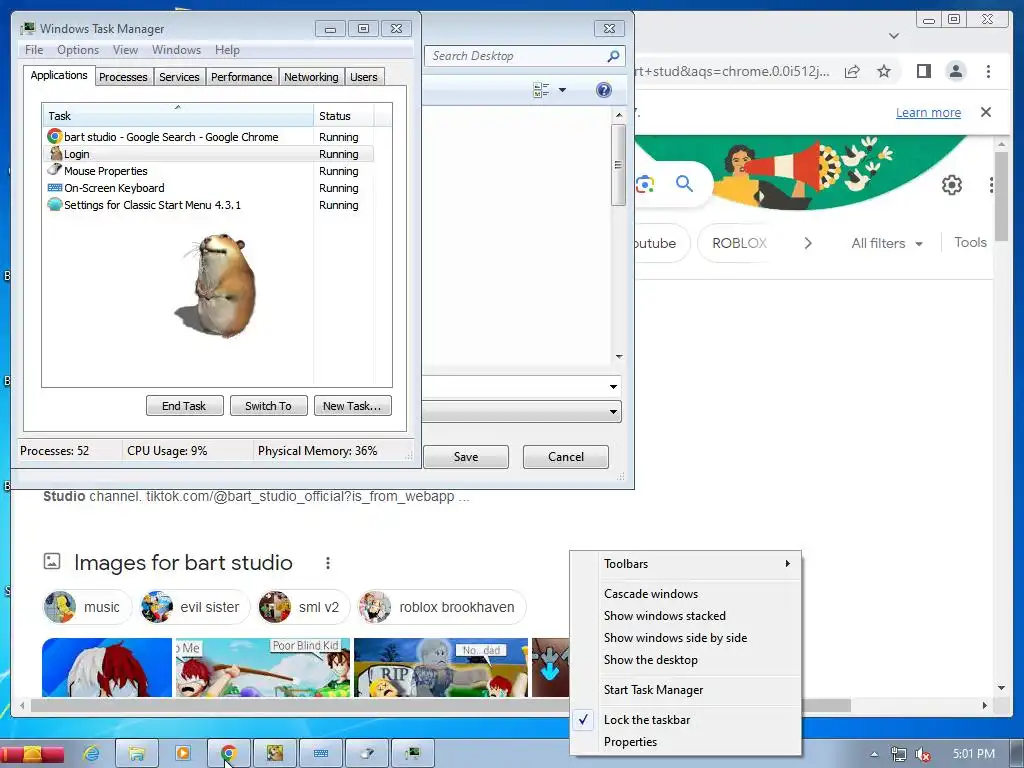Expand the Toolbars submenu
1024x768 pixels.
[686, 564]
